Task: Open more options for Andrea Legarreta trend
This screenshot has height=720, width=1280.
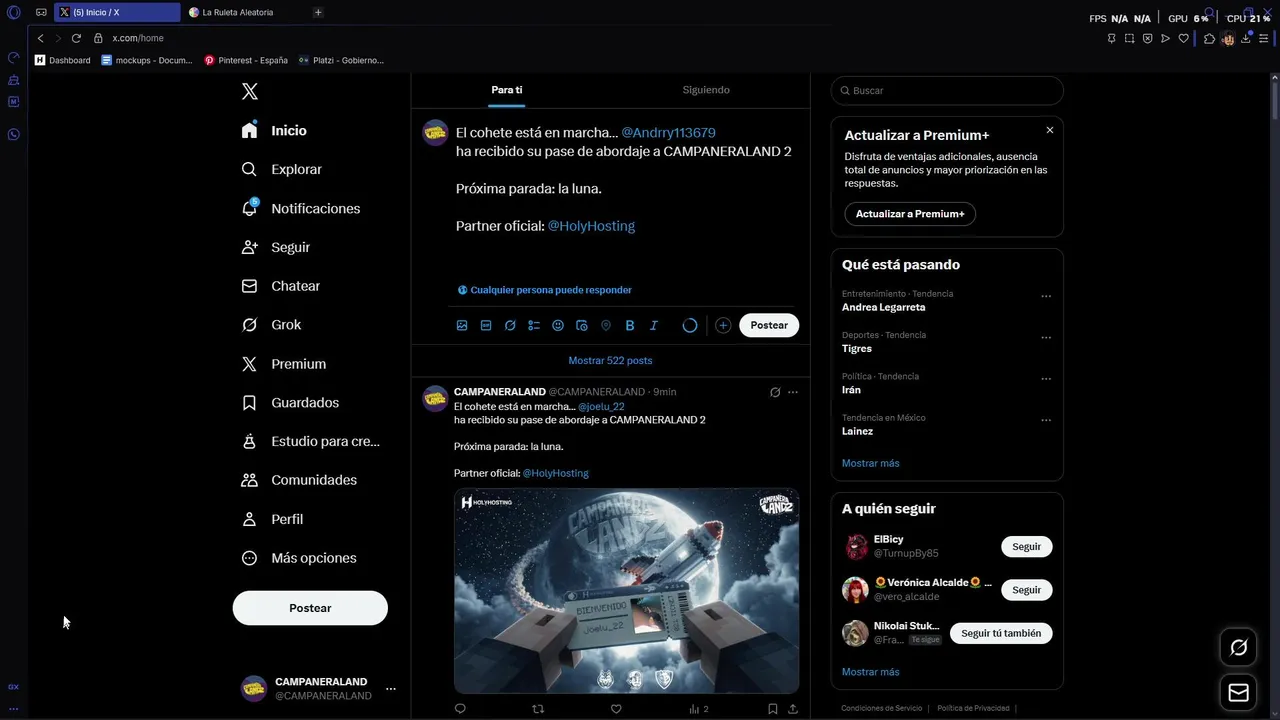Action: point(1046,297)
